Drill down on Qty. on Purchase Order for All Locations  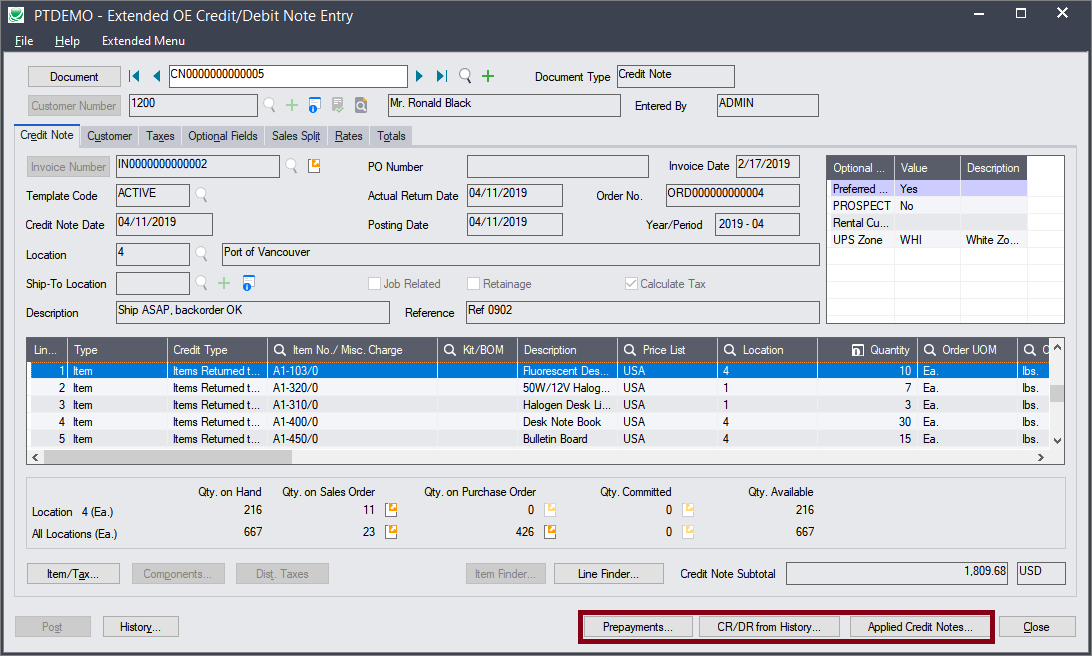(x=549, y=532)
